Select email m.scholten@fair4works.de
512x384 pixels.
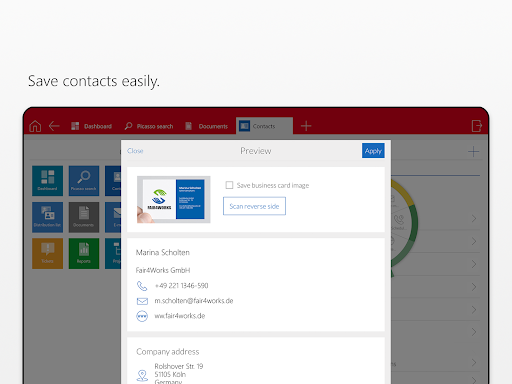coord(194,301)
